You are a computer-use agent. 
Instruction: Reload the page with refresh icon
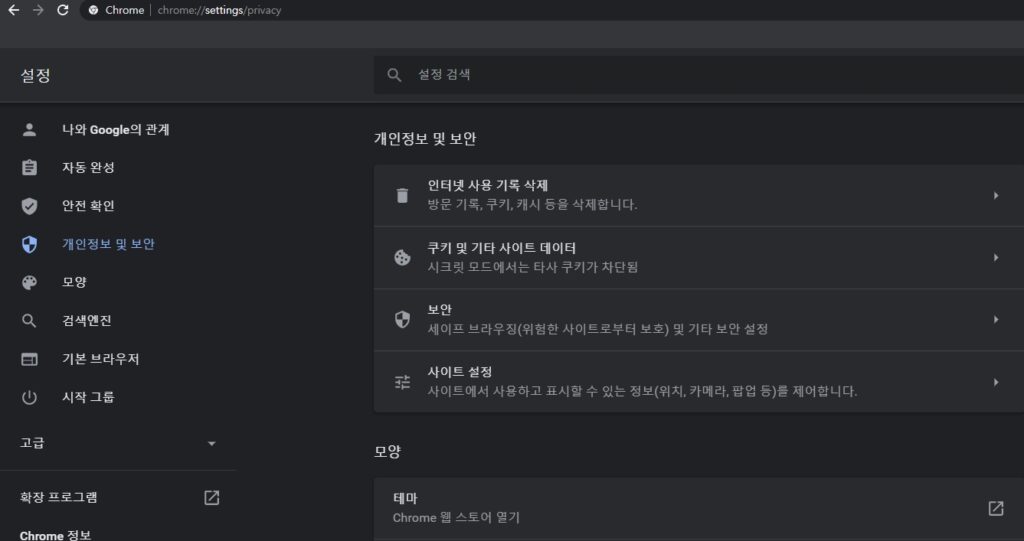coord(63,10)
